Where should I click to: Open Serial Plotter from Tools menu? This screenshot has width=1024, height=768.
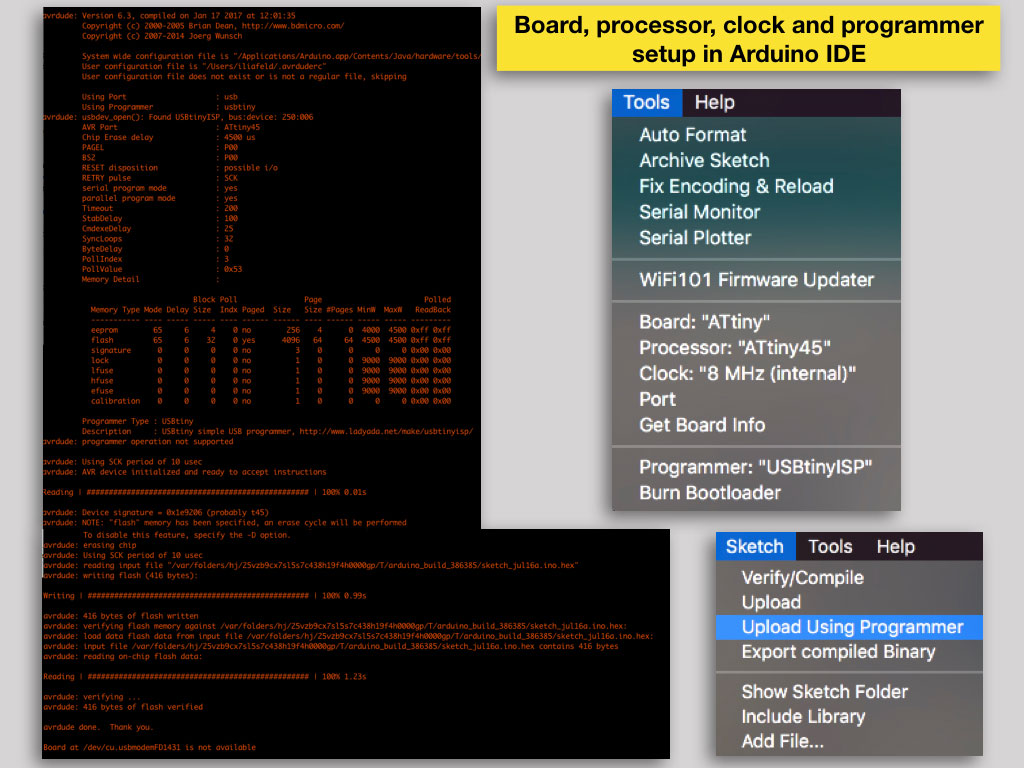tap(695, 238)
